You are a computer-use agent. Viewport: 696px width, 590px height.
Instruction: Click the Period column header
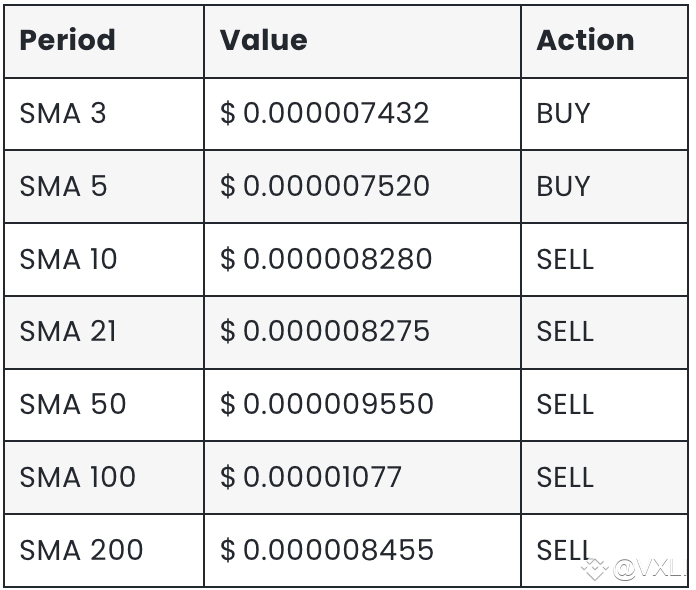coord(67,40)
